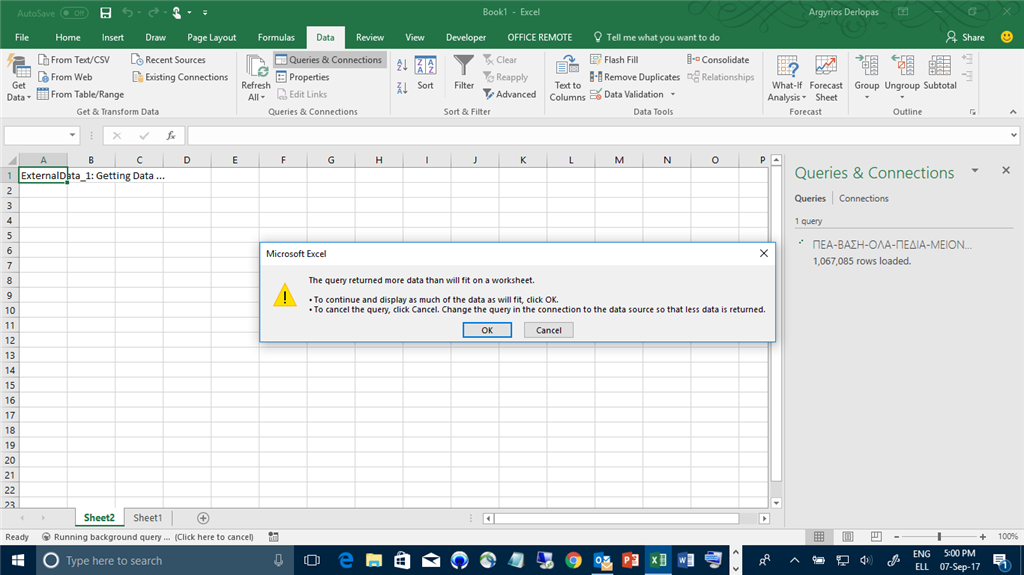
Task: Close the Microsoft Excel warning dialog
Action: point(763,254)
